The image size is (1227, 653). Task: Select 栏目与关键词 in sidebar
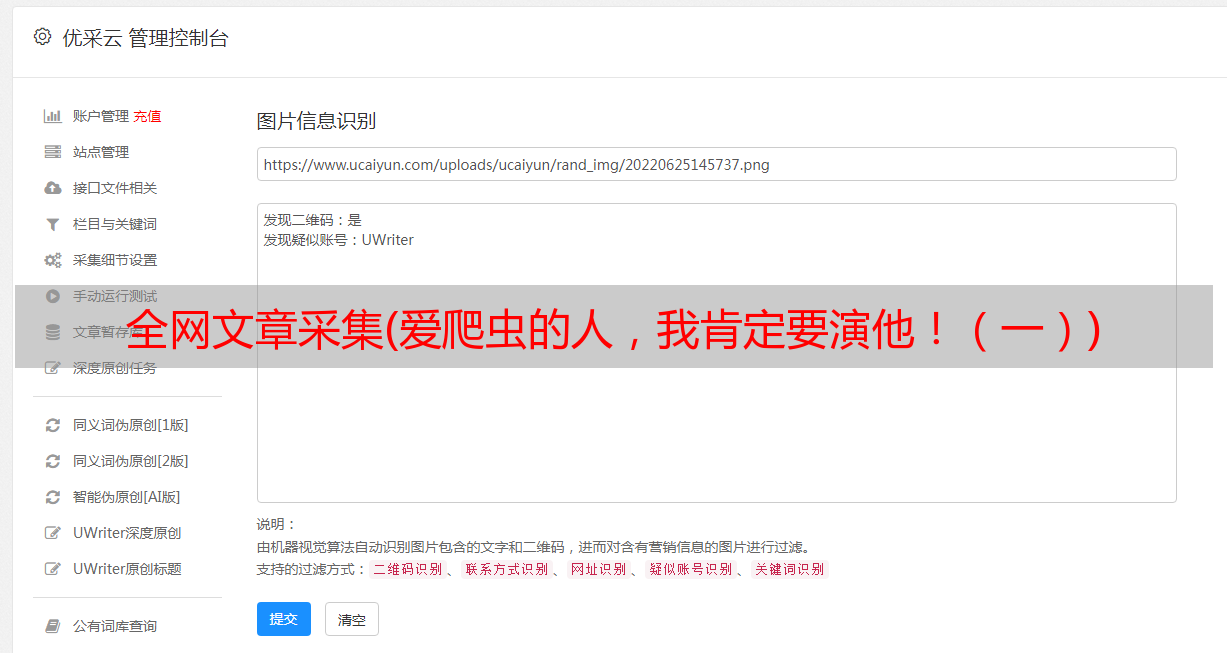point(115,224)
